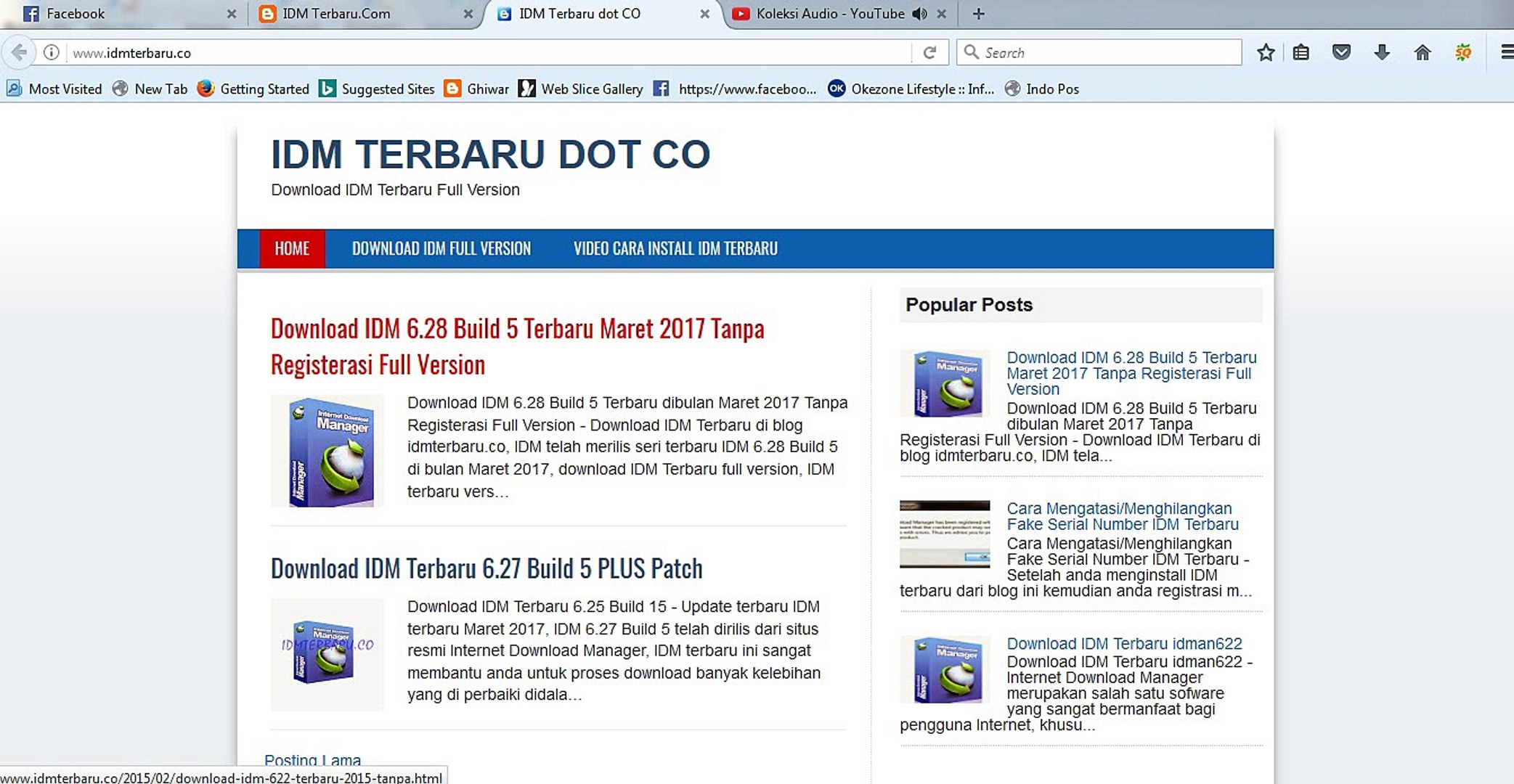The height and width of the screenshot is (784, 1514).
Task: Bookmark this page with the star icon
Action: [x=1266, y=52]
